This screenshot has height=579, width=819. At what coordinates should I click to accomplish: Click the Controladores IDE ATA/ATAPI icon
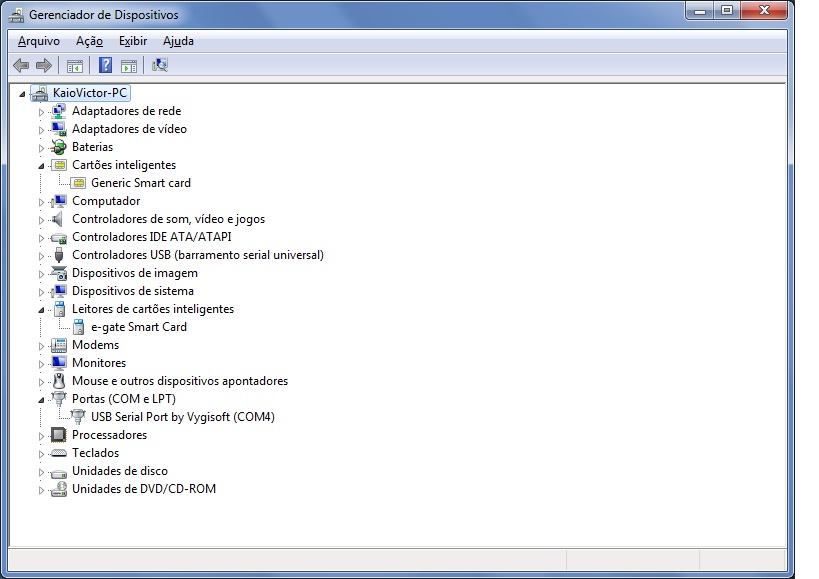coord(58,238)
